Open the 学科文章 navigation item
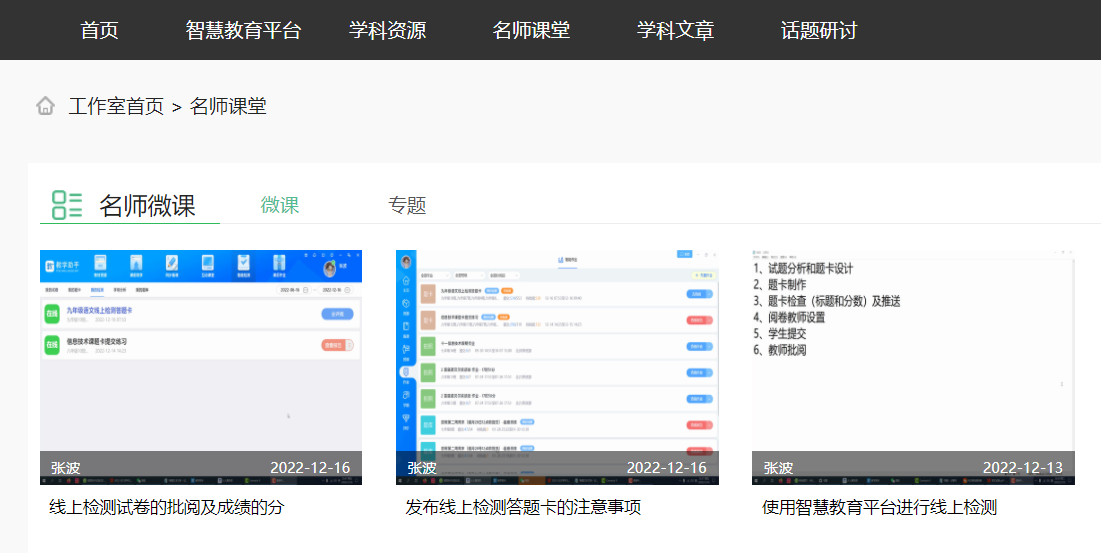This screenshot has width=1101, height=553. pyautogui.click(x=675, y=30)
